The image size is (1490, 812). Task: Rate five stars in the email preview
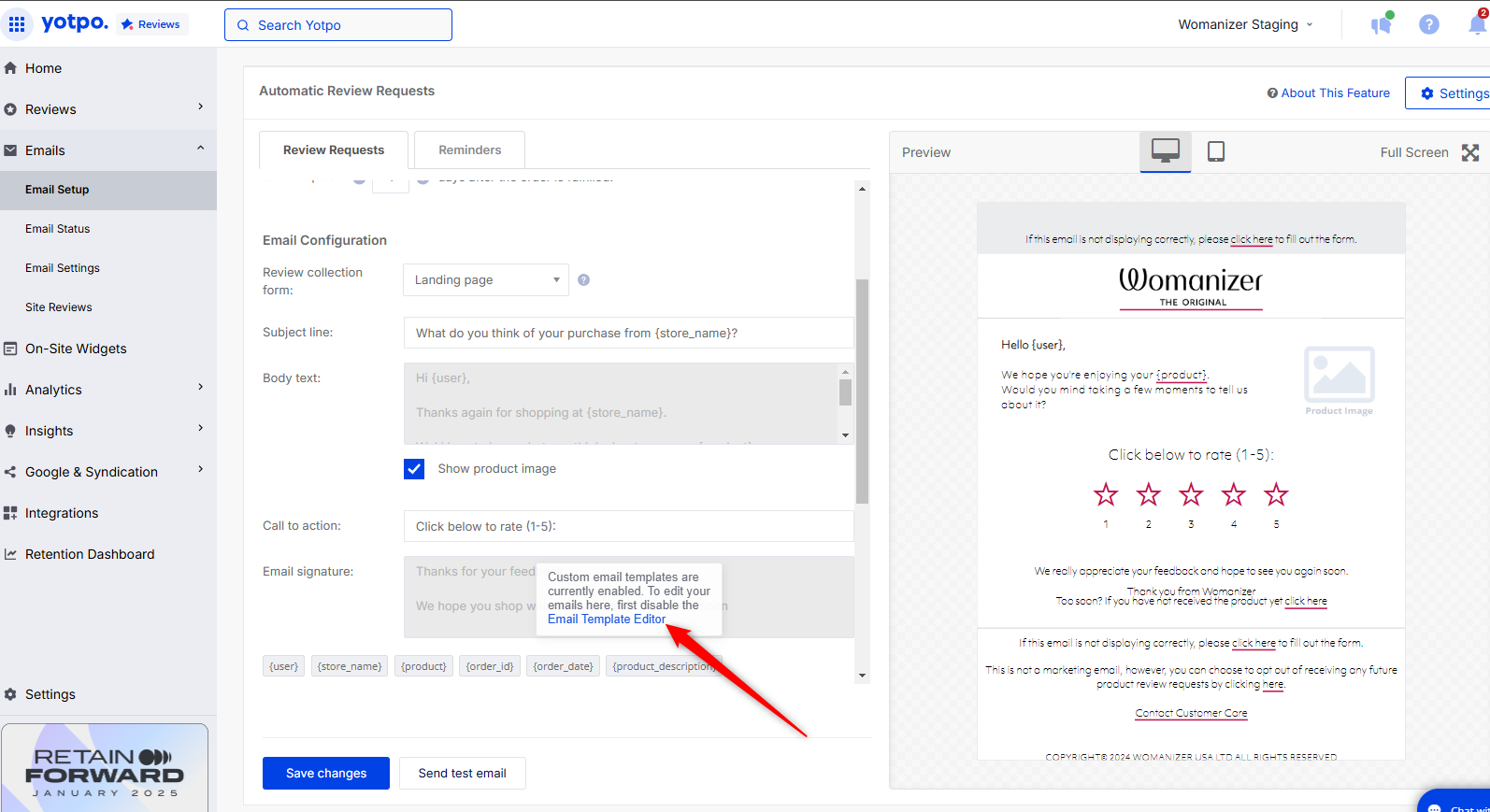click(1276, 494)
